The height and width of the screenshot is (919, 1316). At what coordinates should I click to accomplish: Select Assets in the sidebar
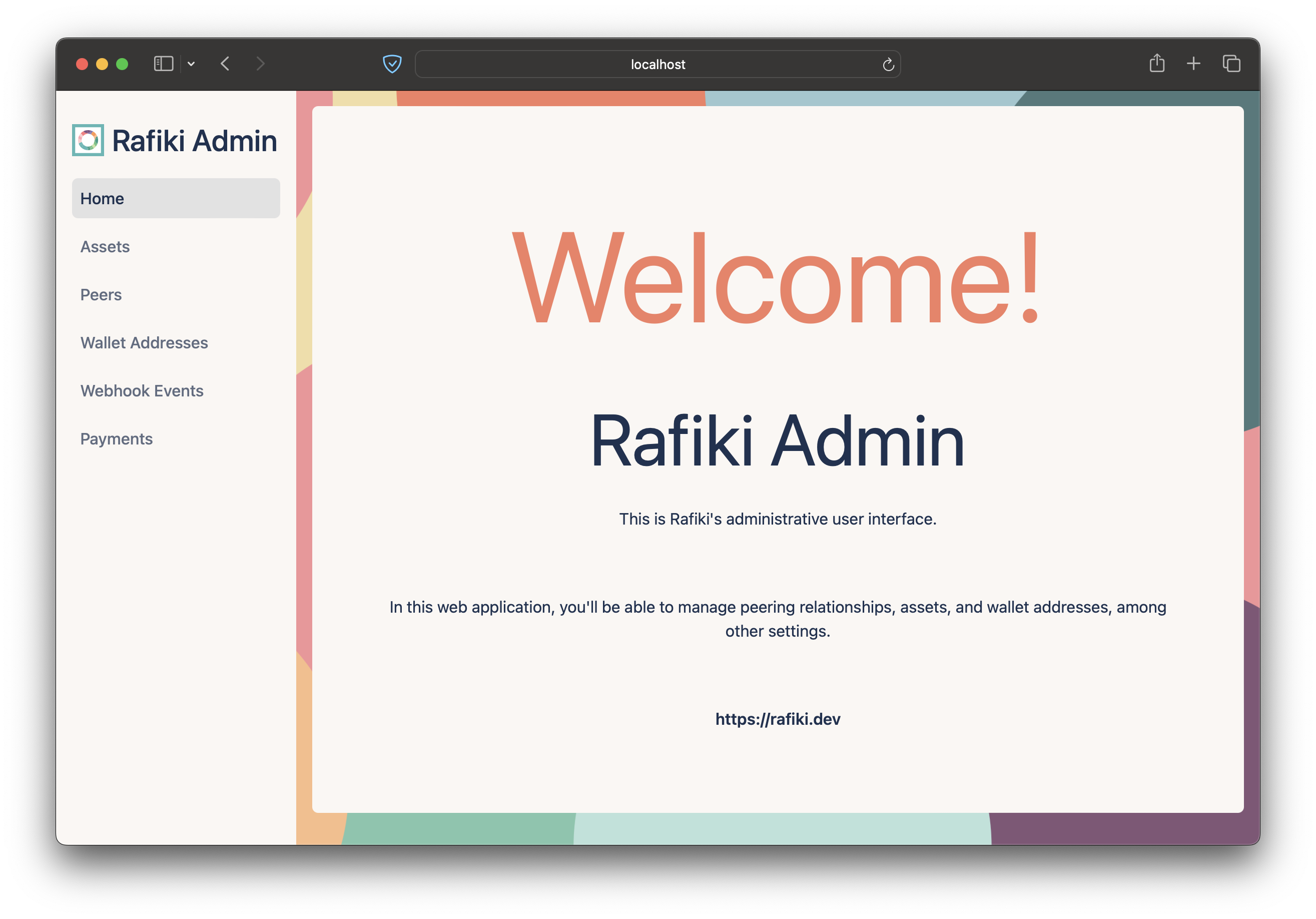[x=105, y=247]
